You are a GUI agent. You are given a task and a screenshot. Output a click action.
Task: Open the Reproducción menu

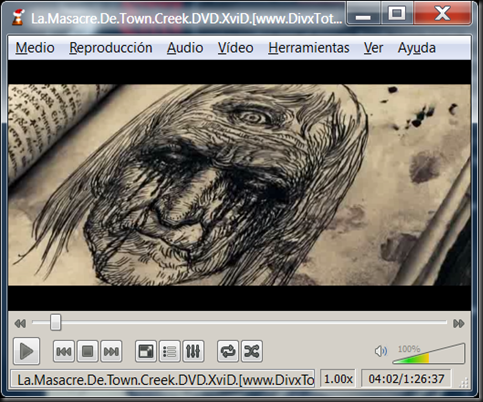click(x=111, y=48)
